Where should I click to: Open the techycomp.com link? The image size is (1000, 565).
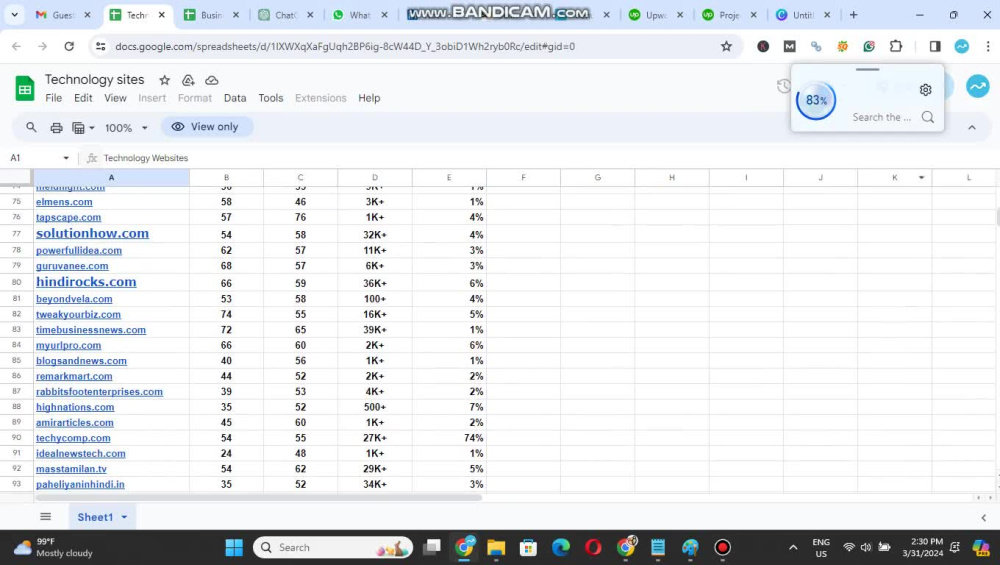point(73,438)
